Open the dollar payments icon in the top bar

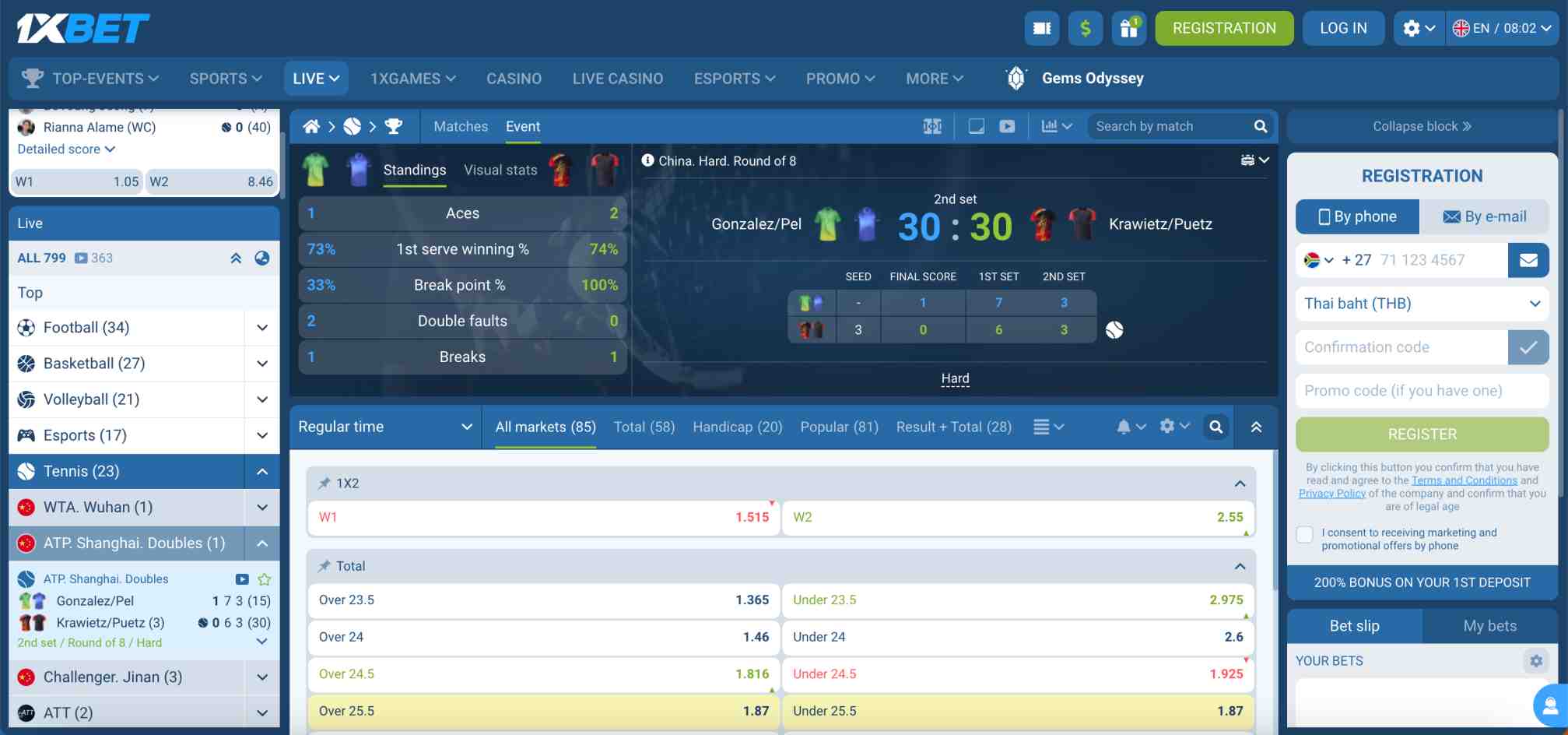tap(1085, 28)
